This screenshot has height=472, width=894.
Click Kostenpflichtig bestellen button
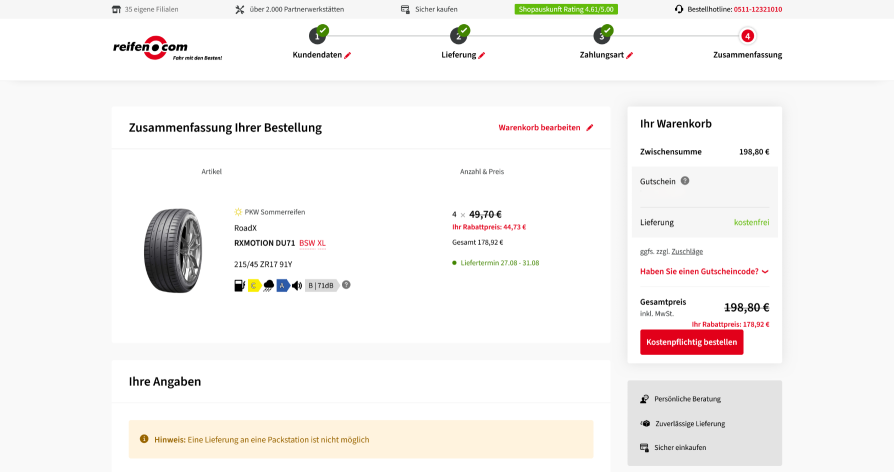coord(692,342)
